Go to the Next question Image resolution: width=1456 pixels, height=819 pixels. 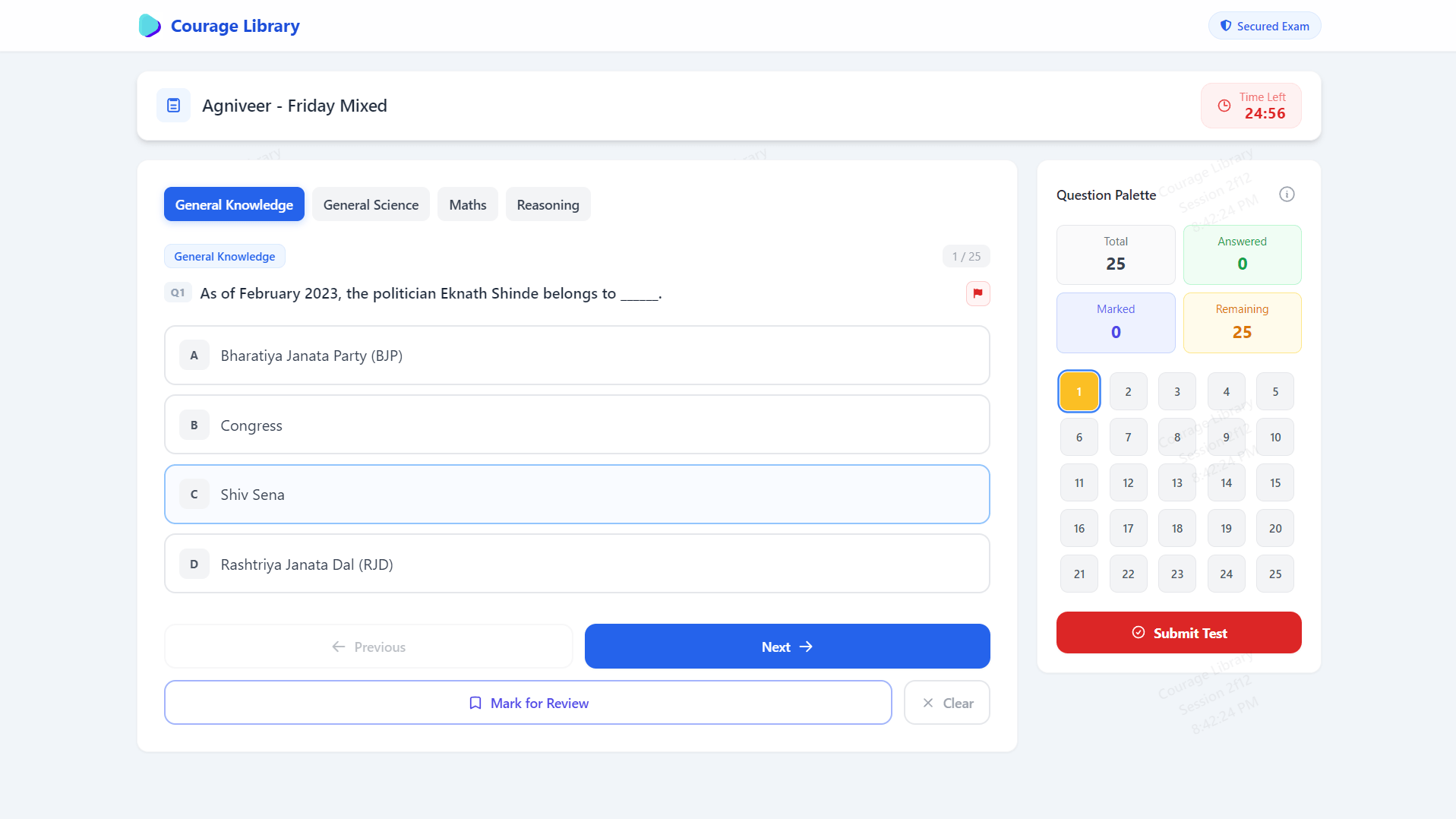click(x=787, y=647)
